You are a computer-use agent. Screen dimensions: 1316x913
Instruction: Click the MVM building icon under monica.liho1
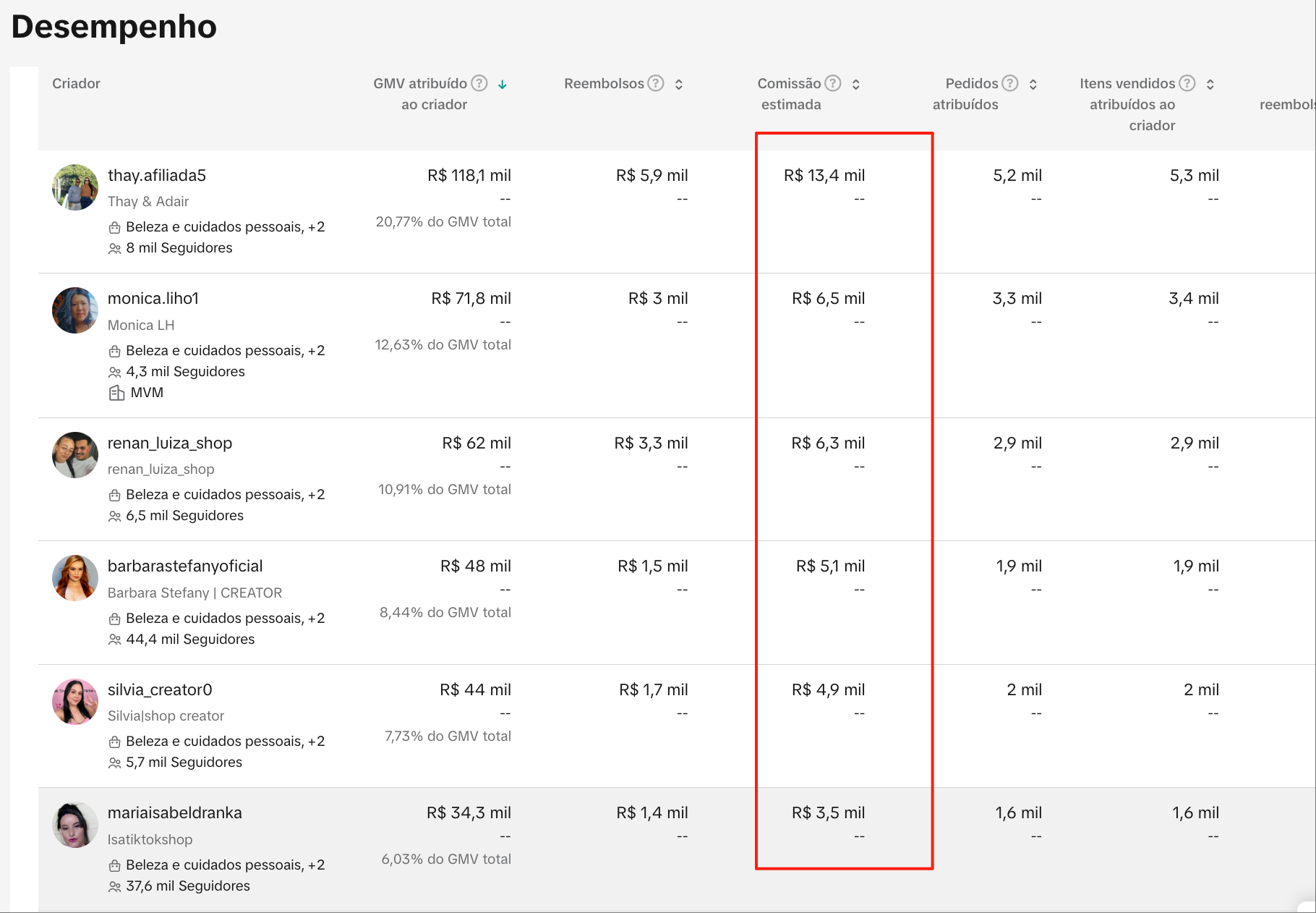[116, 393]
